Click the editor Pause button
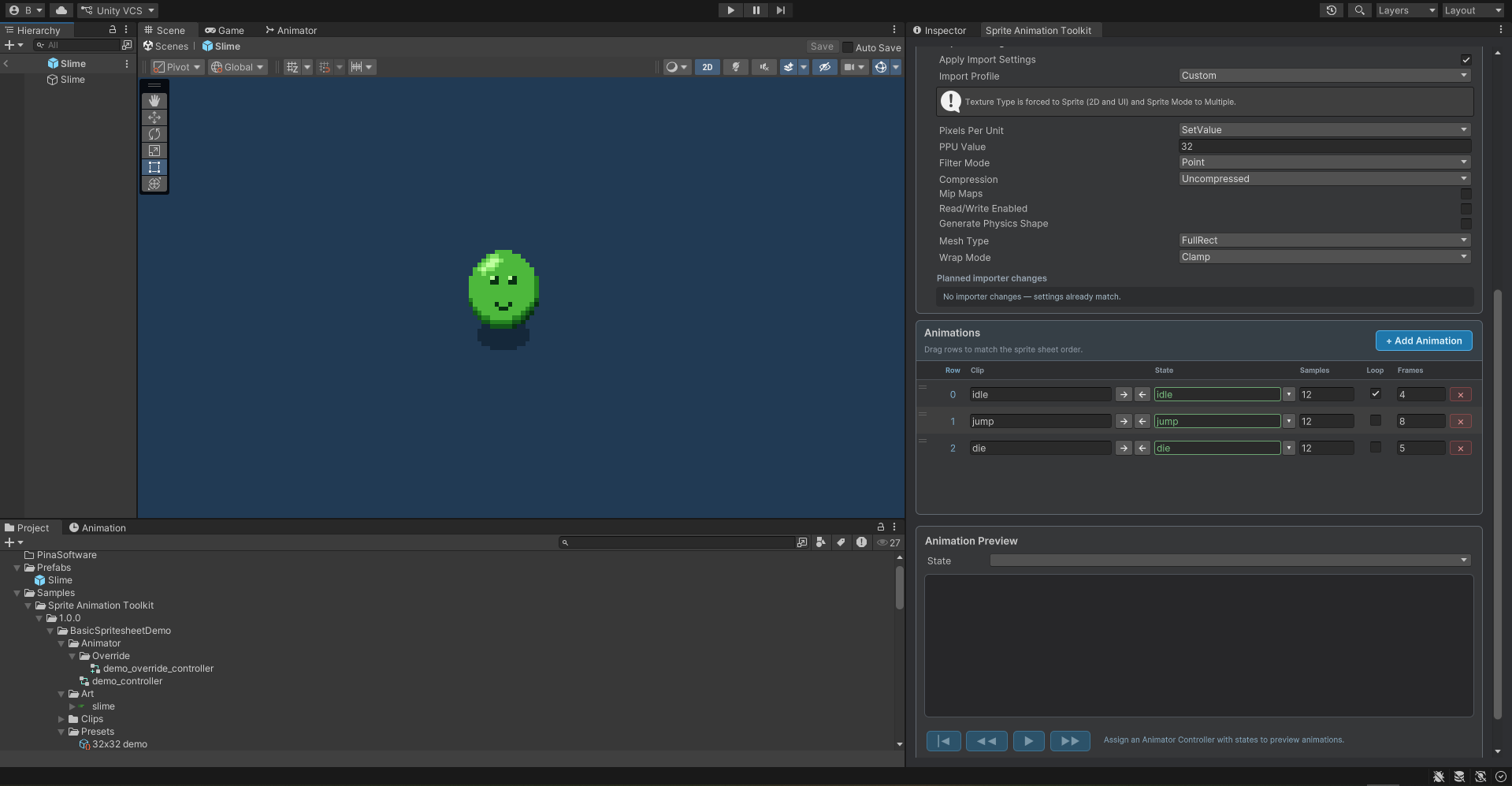 [x=756, y=10]
